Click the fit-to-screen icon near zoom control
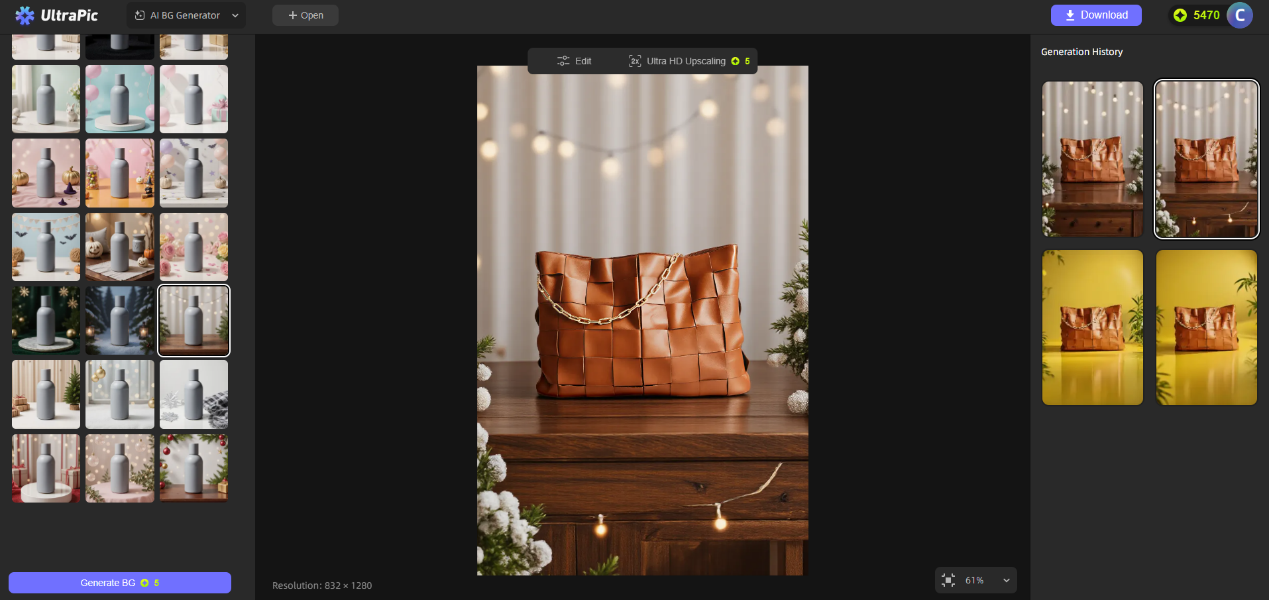 [948, 580]
